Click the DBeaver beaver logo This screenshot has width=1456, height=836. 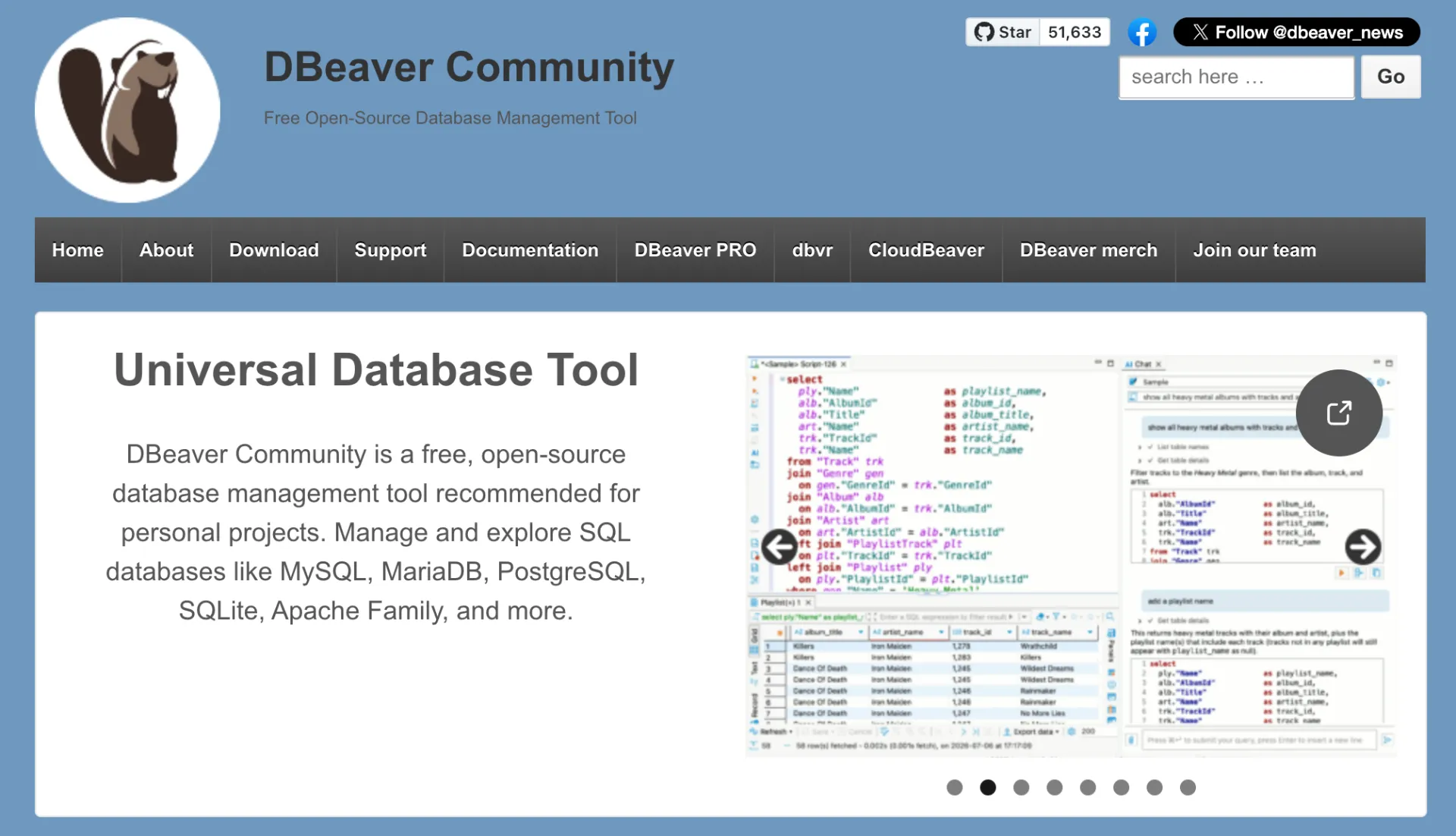click(127, 110)
